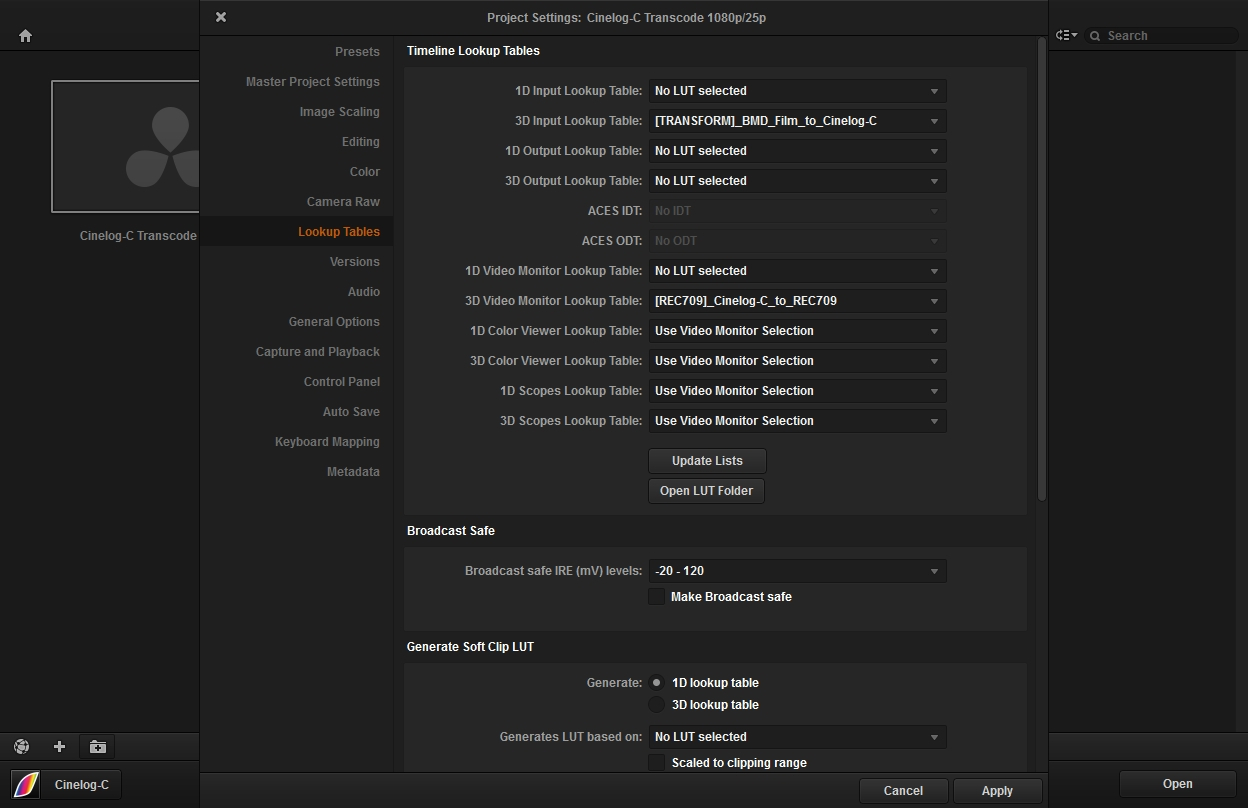This screenshot has height=808, width=1248.
Task: Open Broadcast safe IRE levels dropdown
Action: pyautogui.click(x=797, y=571)
